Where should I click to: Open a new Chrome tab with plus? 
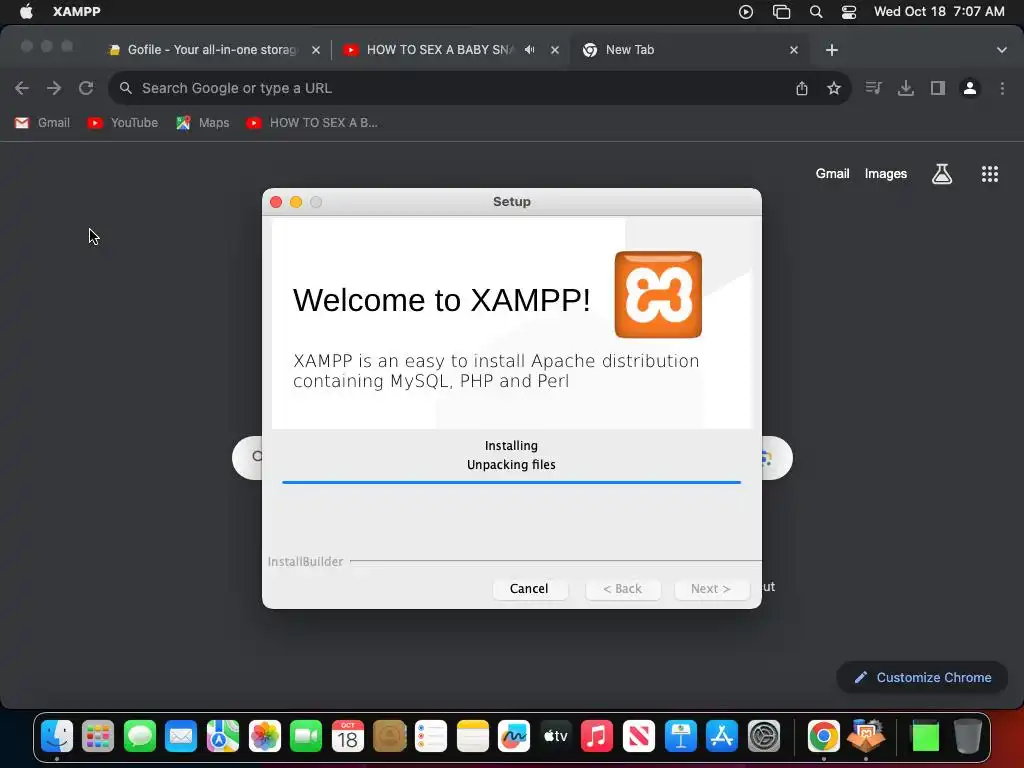tap(831, 50)
